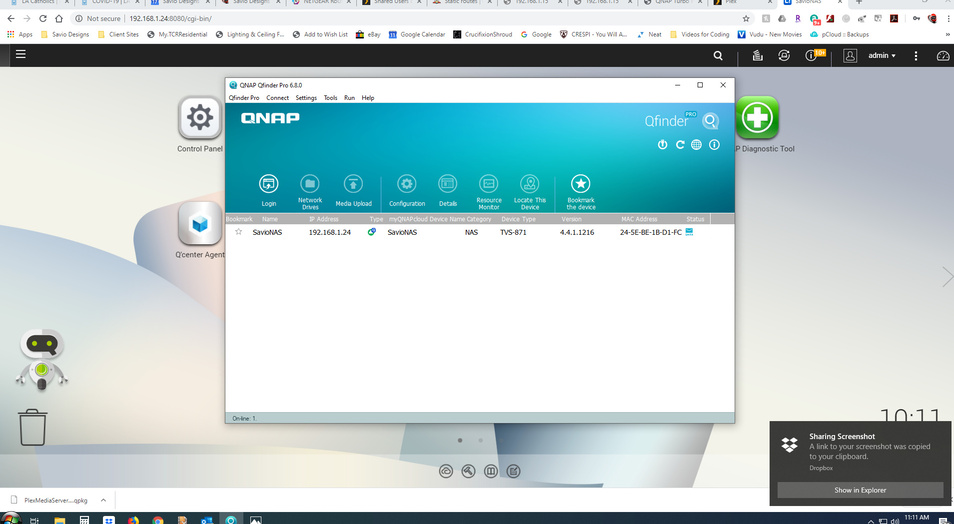Viewport: 954px width, 524px height.
Task: Click version 4.4.1.1216 cell
Action: tap(577, 232)
